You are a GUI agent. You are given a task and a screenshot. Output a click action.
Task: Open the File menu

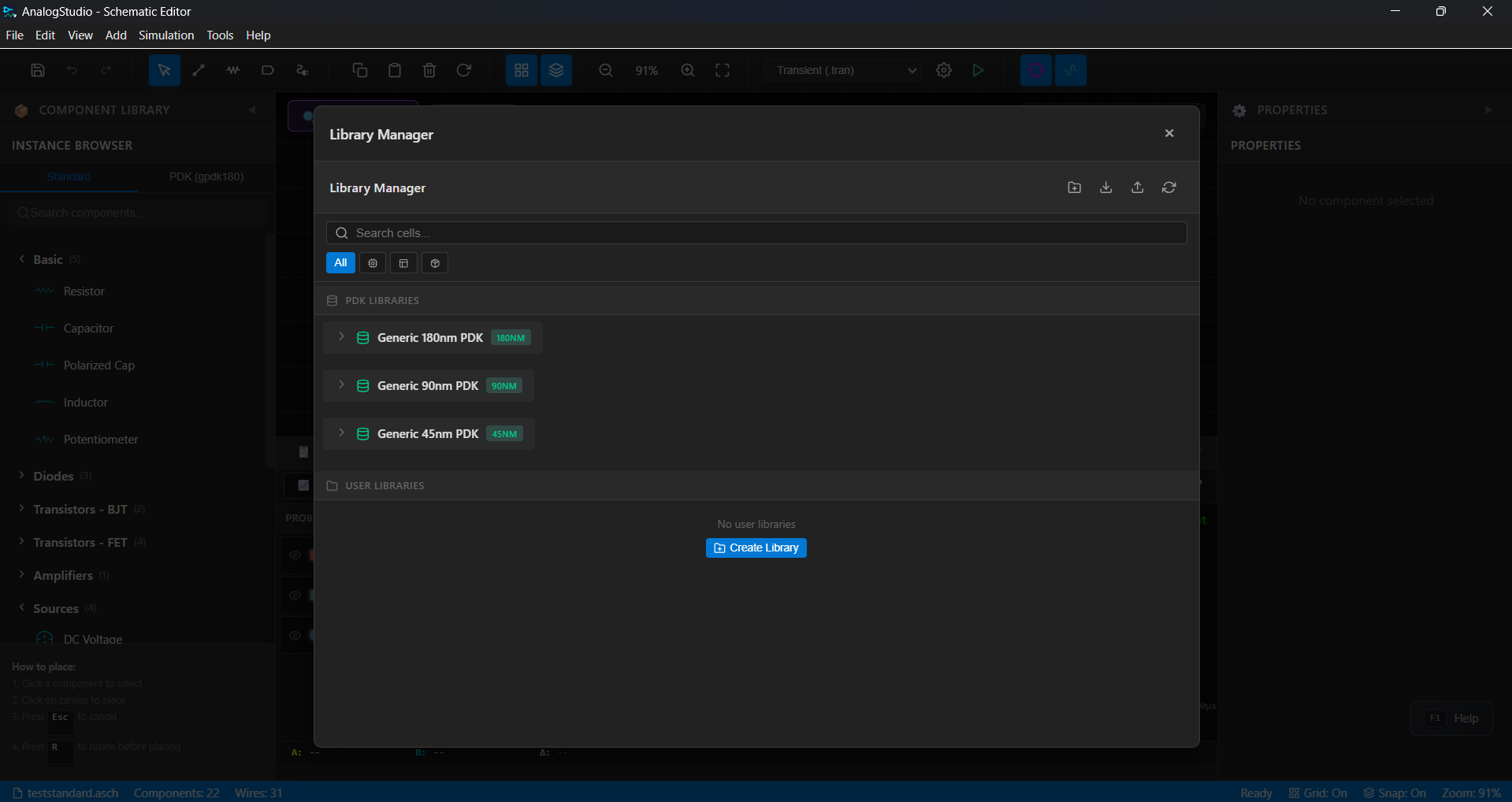click(14, 35)
